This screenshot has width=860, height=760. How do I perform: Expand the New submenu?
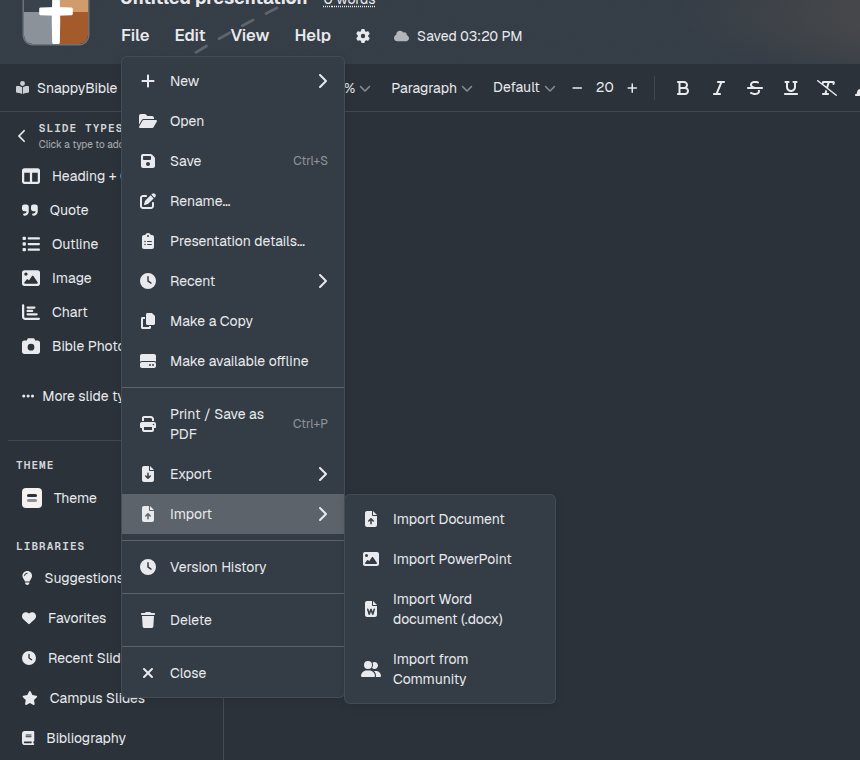(x=233, y=81)
